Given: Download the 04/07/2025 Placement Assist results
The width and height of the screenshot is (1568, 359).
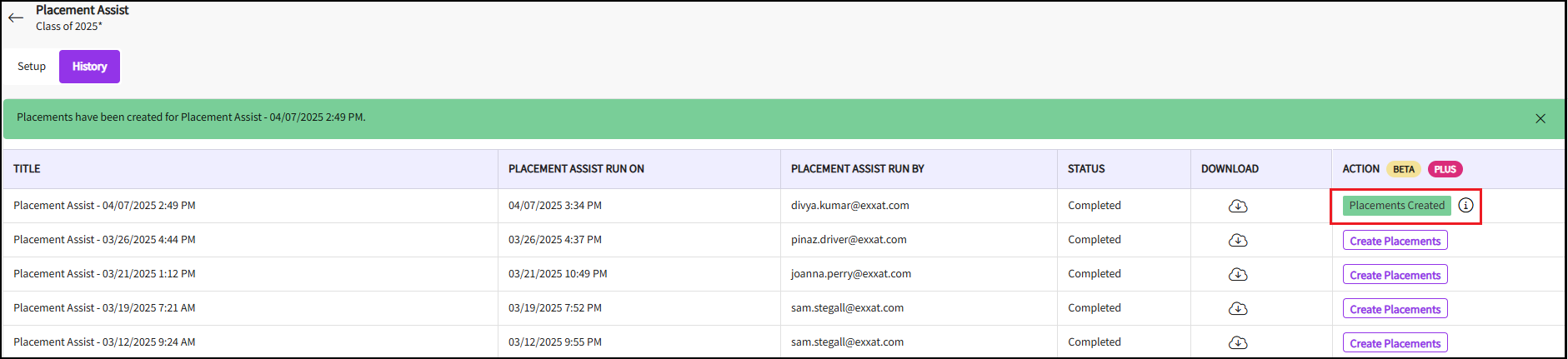Looking at the screenshot, I should 1238,206.
